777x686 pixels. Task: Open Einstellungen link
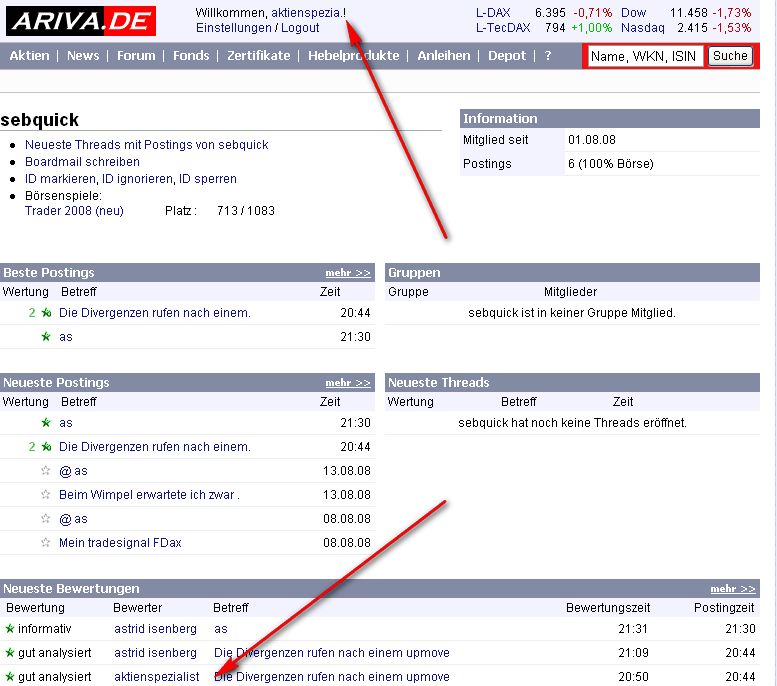point(234,28)
